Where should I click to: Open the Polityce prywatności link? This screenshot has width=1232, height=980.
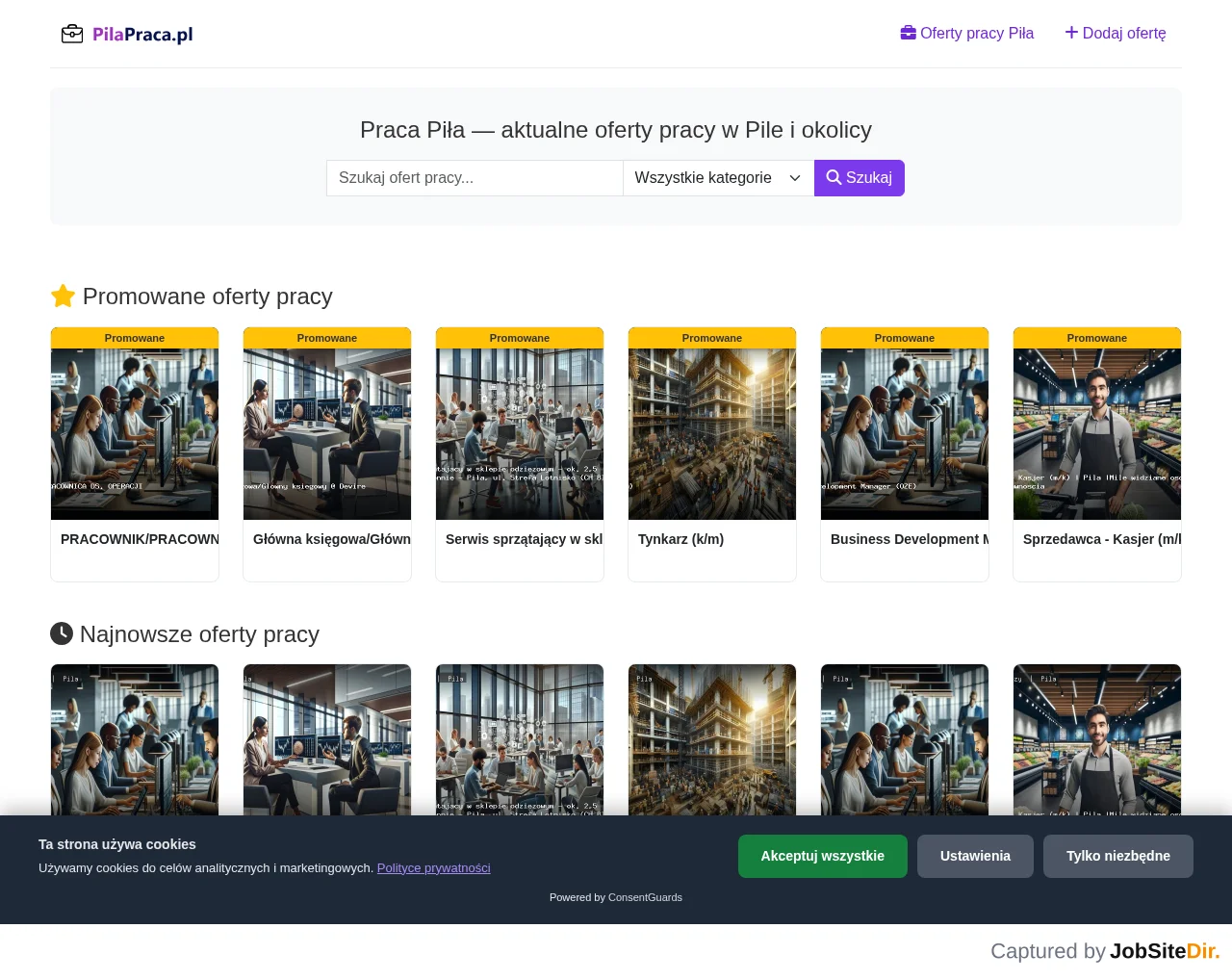point(433,867)
